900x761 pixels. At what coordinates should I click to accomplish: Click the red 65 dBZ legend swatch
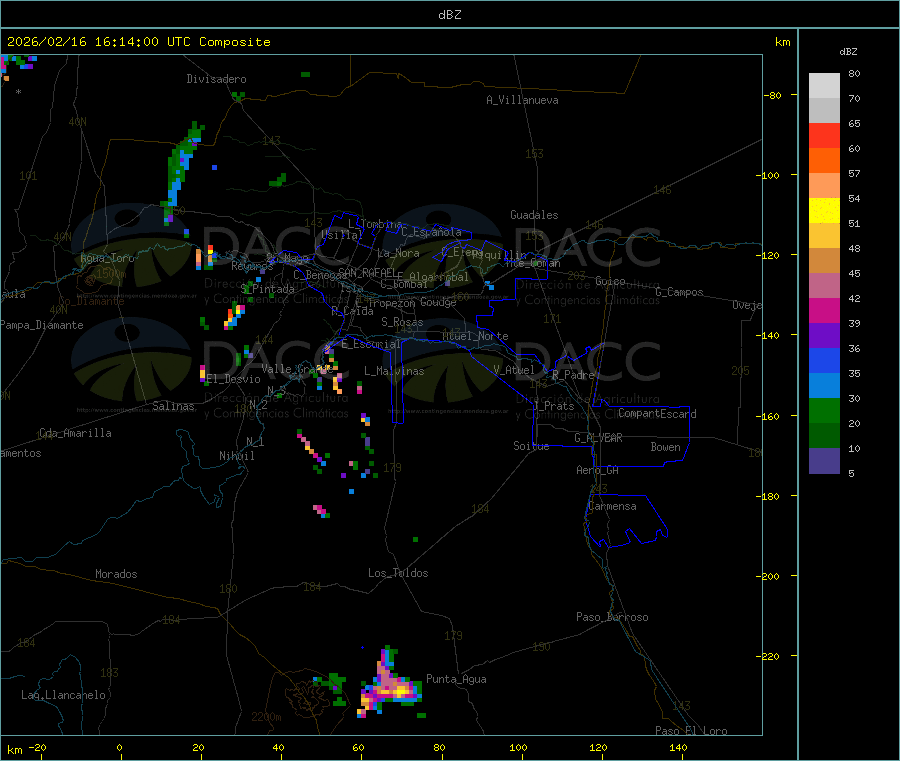point(824,135)
